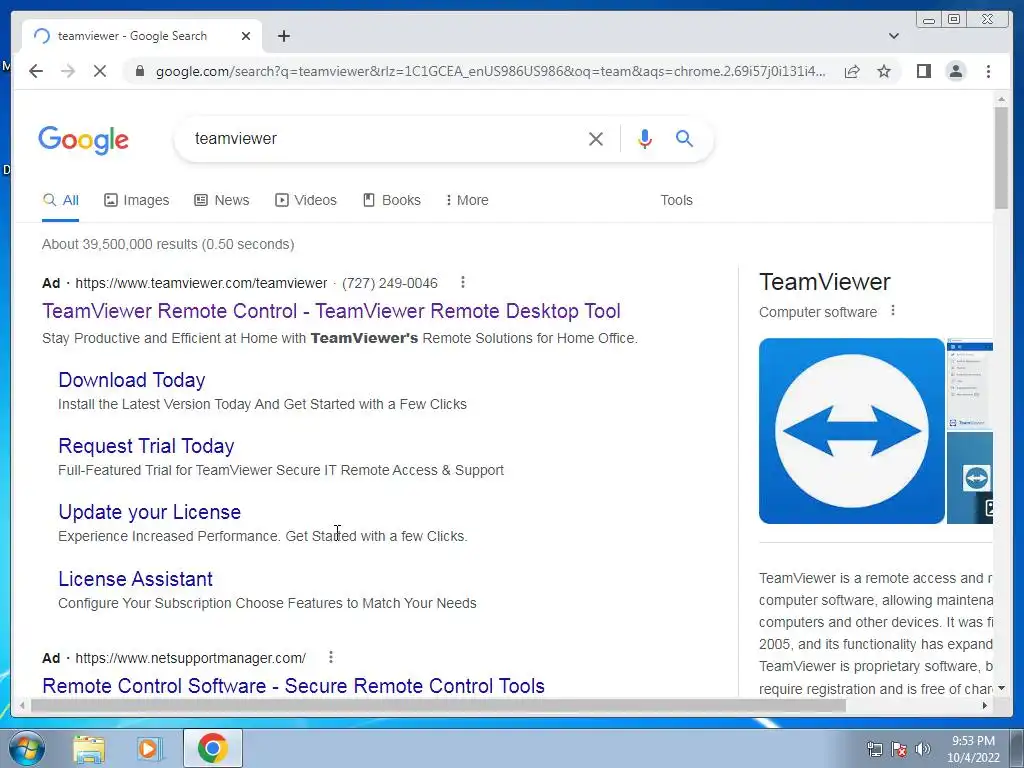Click the horizontal scroll right arrow
Viewport: 1024px width, 768px height.
[985, 705]
